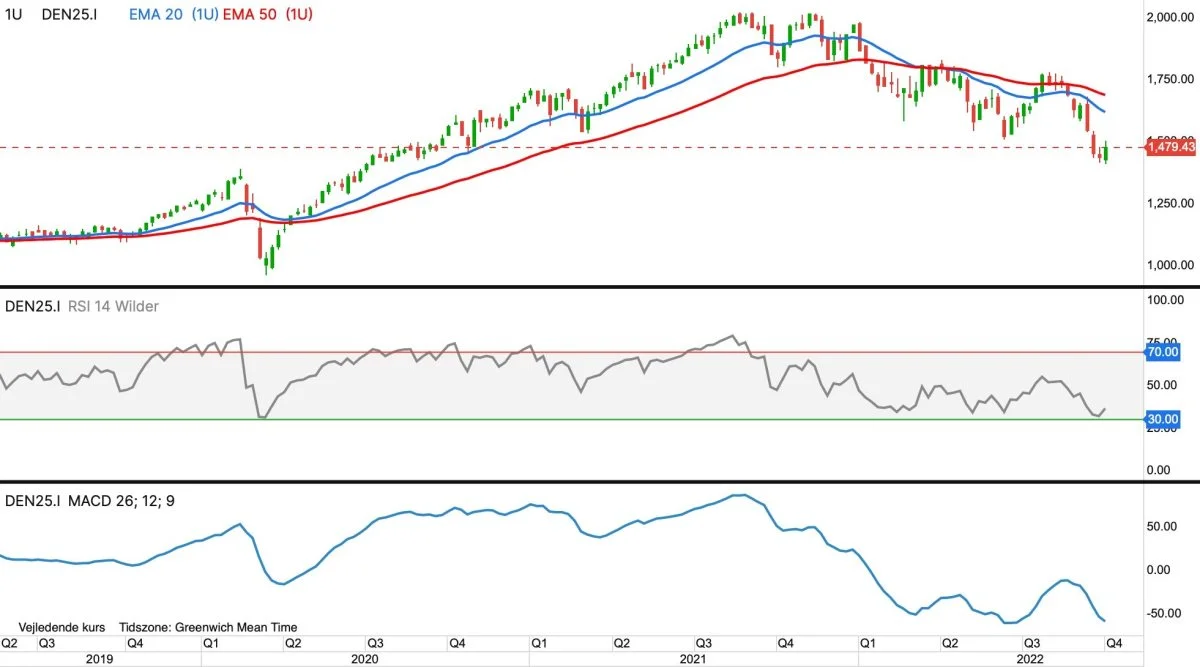Click the 2021 year label on time axis
The width and height of the screenshot is (1200, 667).
[693, 659]
